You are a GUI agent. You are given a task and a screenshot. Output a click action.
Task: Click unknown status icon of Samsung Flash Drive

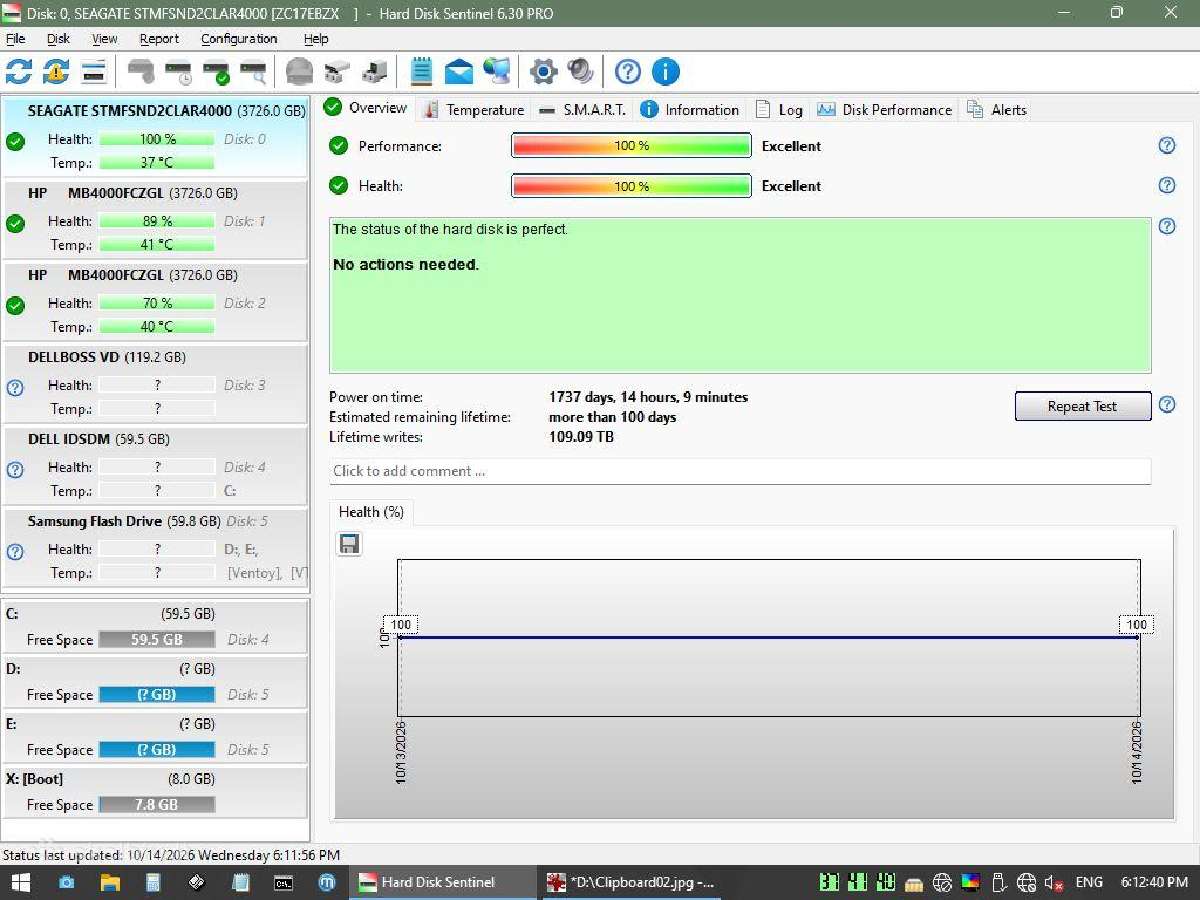point(15,551)
